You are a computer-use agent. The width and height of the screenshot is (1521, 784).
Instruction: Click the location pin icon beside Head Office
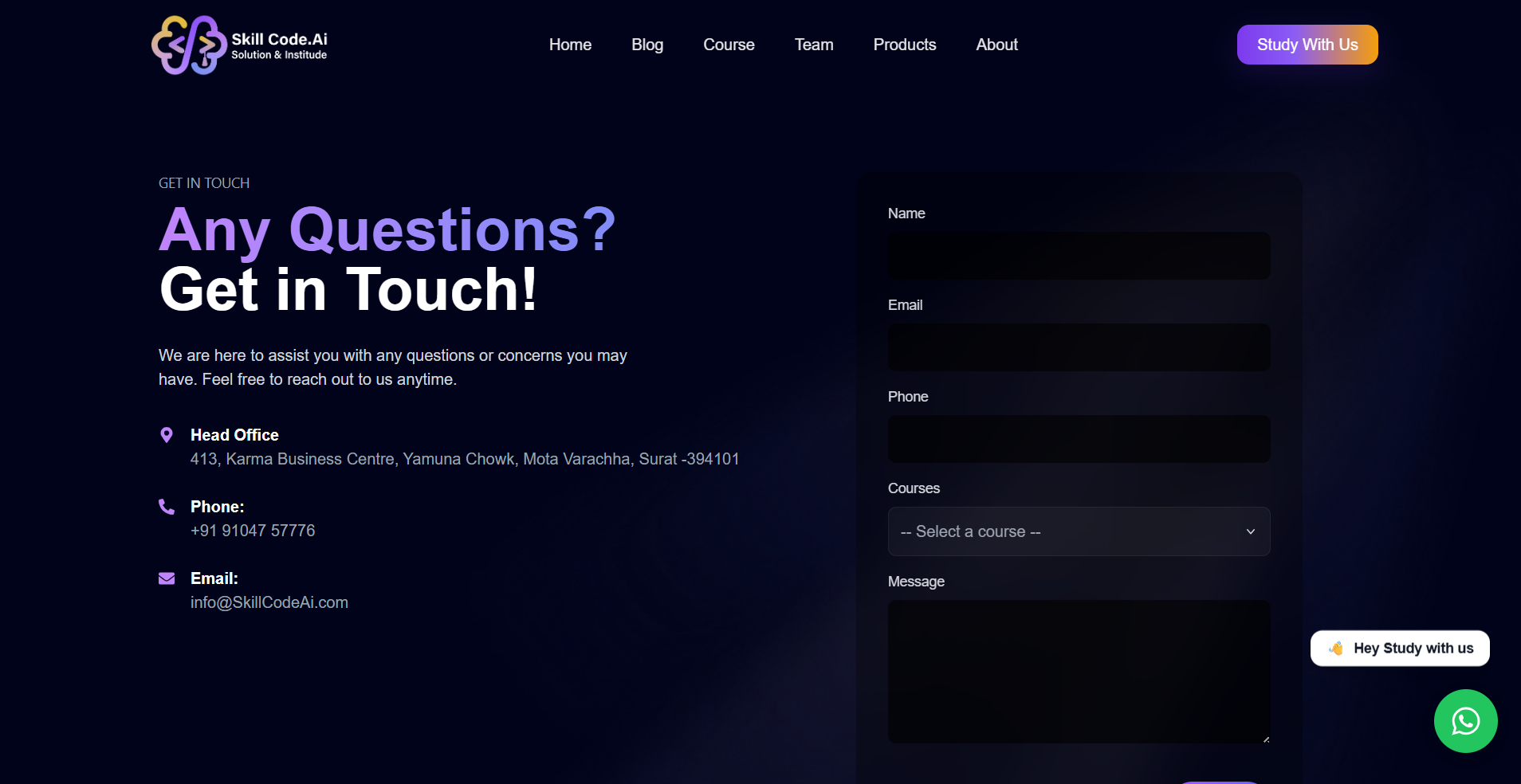(x=167, y=435)
